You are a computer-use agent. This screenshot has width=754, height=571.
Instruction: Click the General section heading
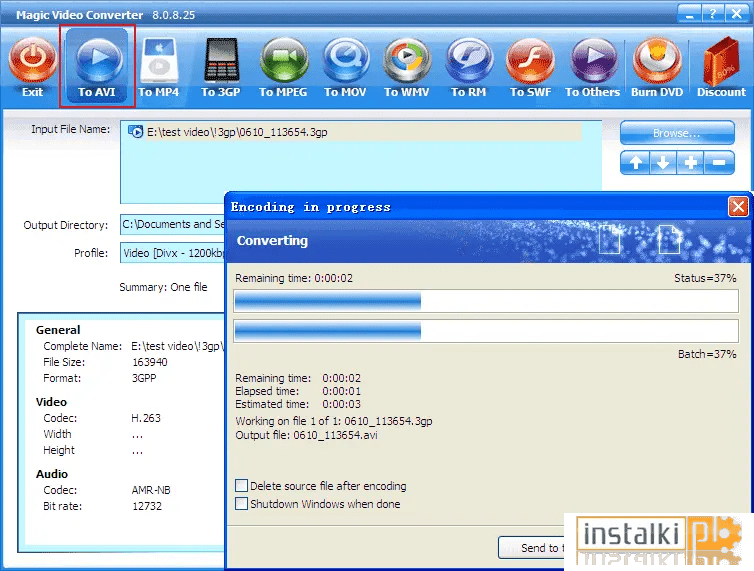point(58,330)
